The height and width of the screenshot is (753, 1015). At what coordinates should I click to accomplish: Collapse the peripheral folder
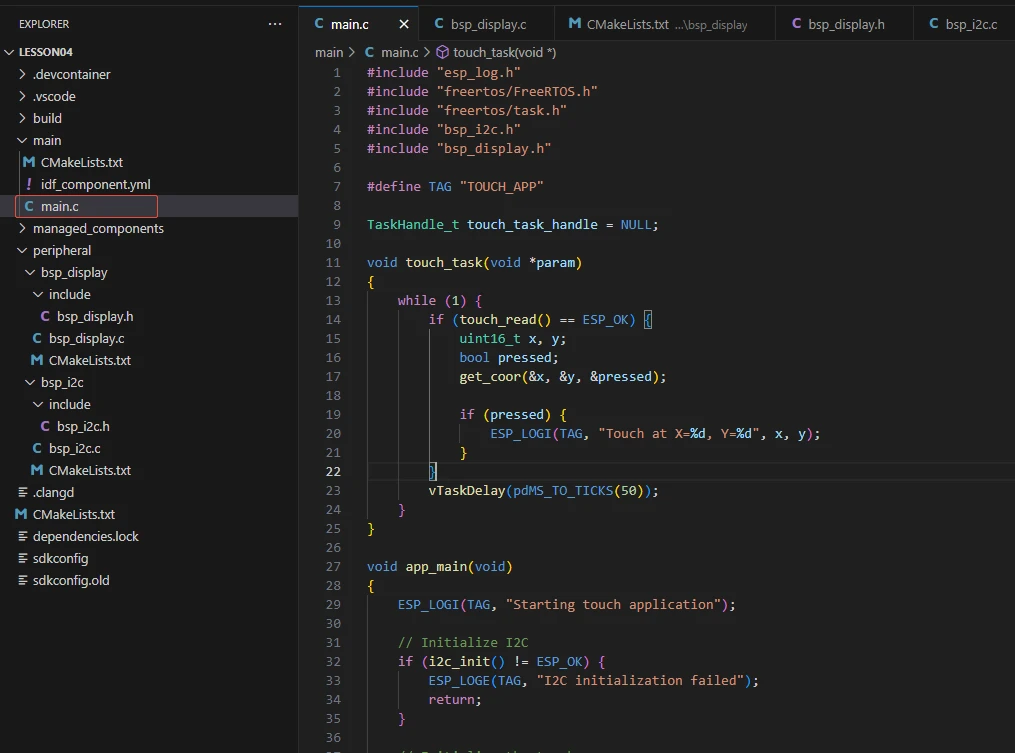click(61, 250)
